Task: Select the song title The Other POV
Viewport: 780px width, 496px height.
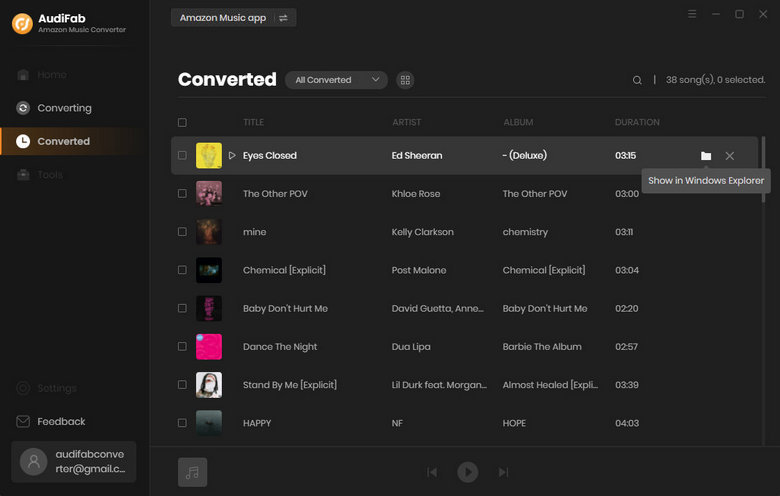Action: (x=275, y=194)
